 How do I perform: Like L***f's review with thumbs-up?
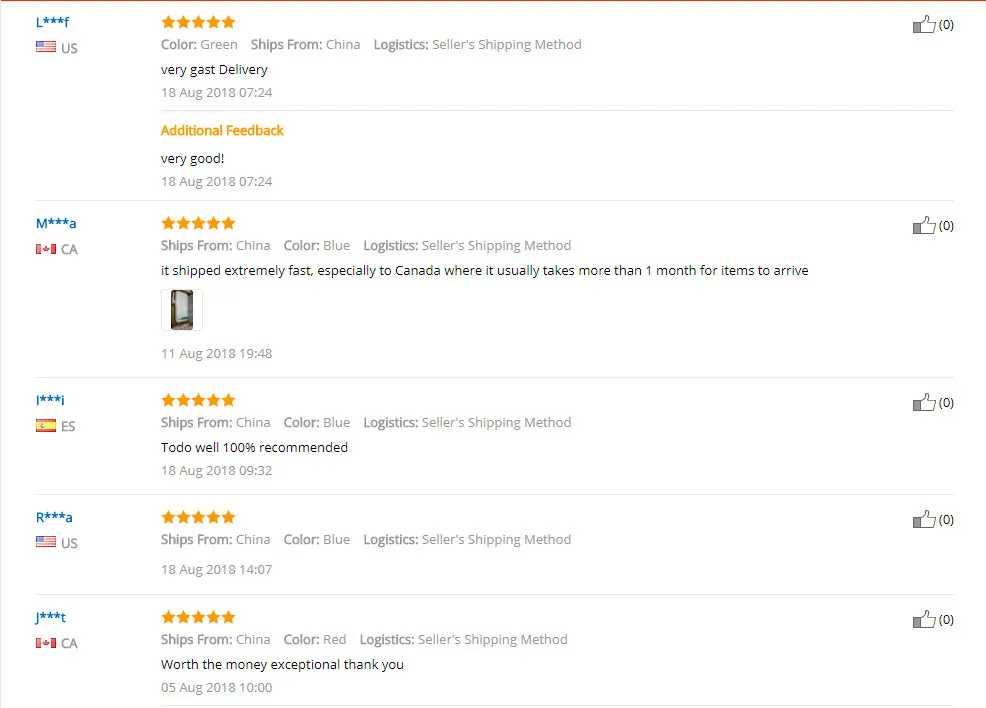tap(924, 25)
